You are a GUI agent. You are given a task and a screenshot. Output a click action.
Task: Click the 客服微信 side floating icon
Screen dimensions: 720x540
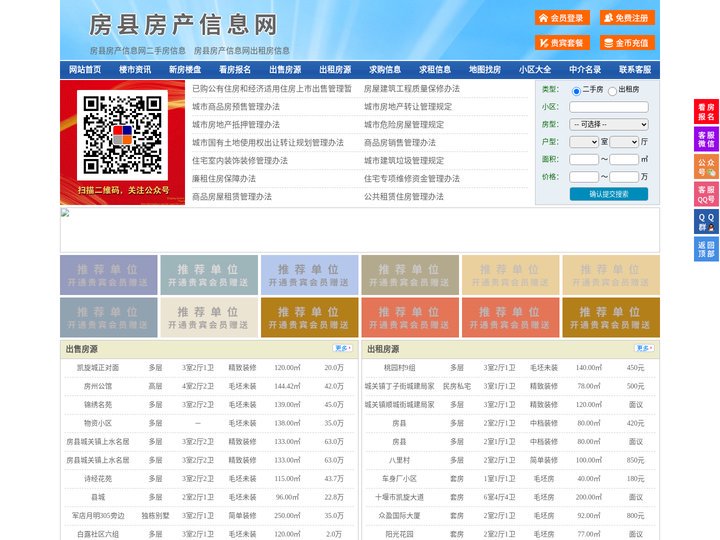[706, 139]
